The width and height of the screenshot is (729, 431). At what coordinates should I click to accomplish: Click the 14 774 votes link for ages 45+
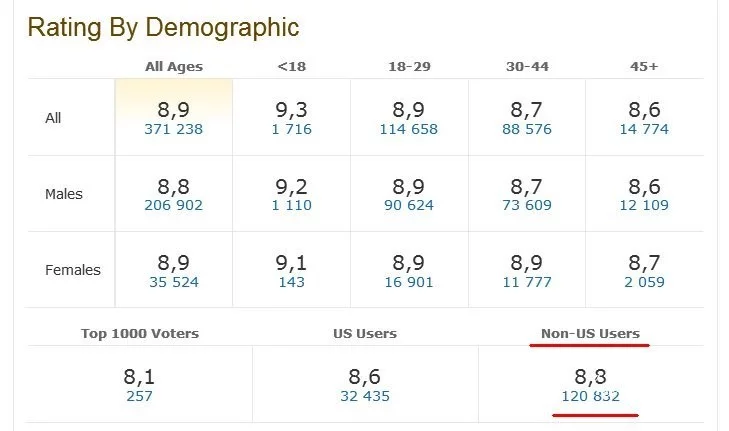tap(643, 129)
